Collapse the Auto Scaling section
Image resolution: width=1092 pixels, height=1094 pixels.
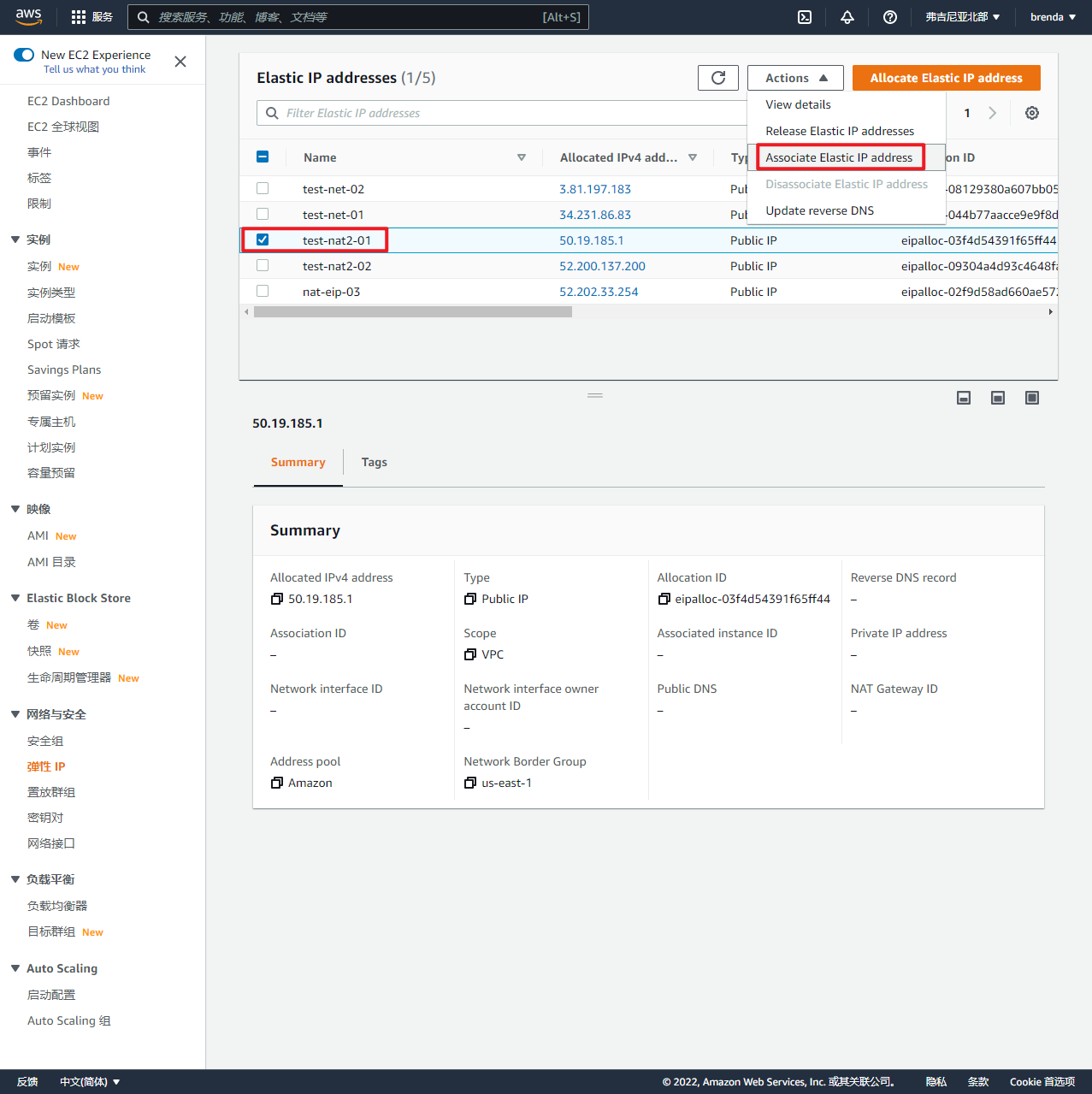coord(15,968)
